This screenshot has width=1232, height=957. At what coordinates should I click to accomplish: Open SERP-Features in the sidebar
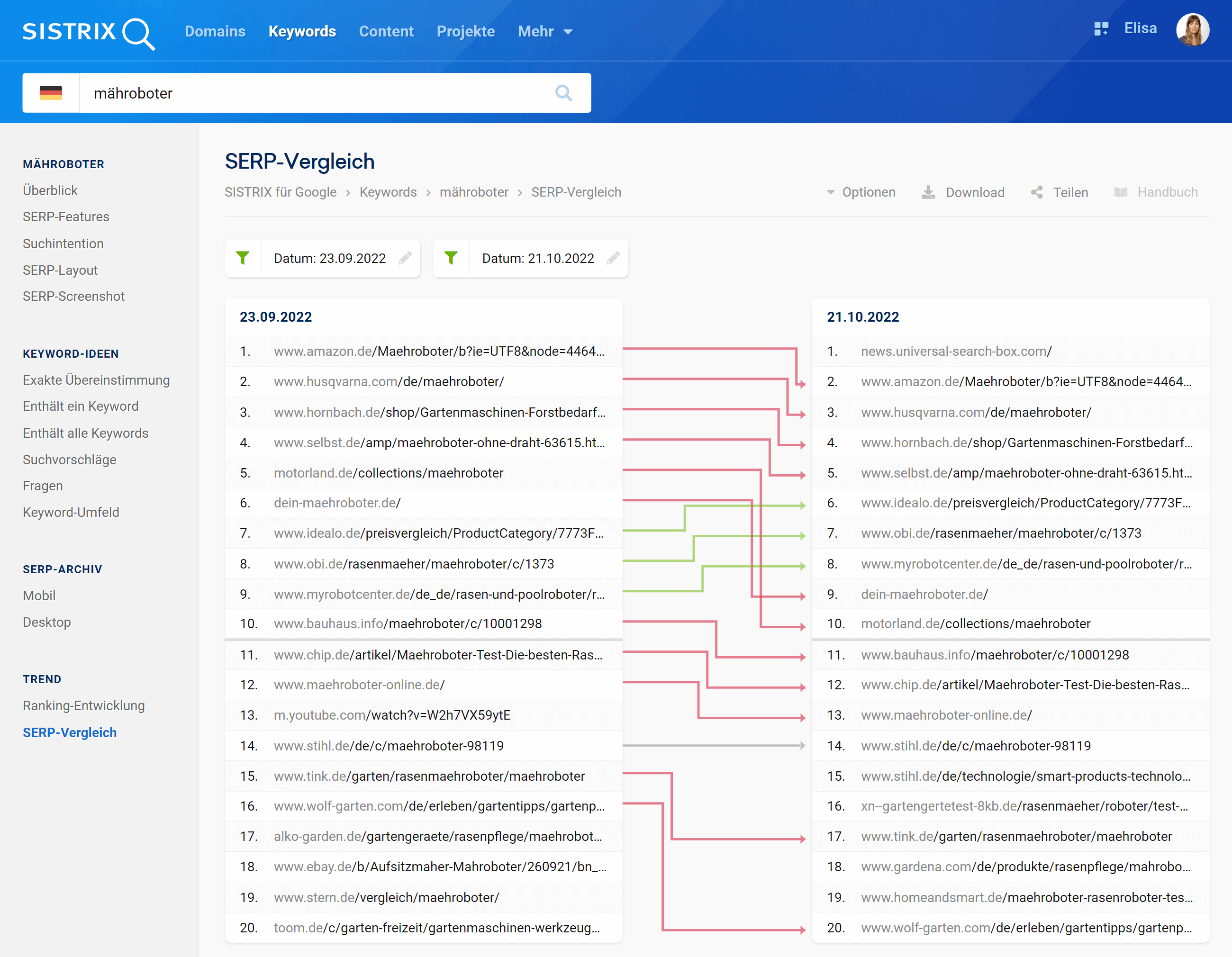click(66, 217)
